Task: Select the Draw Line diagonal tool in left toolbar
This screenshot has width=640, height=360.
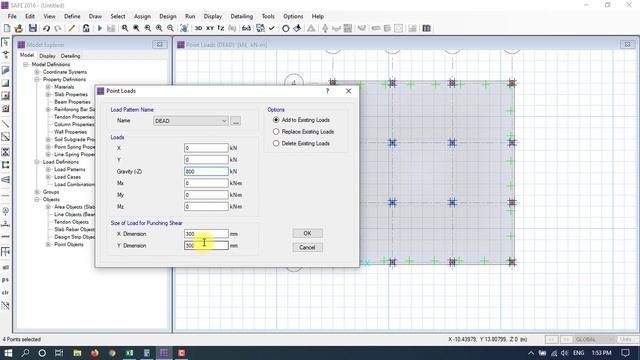Action: (5, 124)
